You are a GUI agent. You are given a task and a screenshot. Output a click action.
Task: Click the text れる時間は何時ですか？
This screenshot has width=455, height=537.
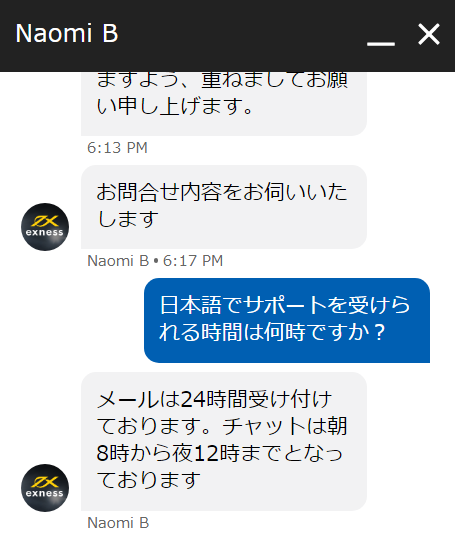(x=273, y=332)
